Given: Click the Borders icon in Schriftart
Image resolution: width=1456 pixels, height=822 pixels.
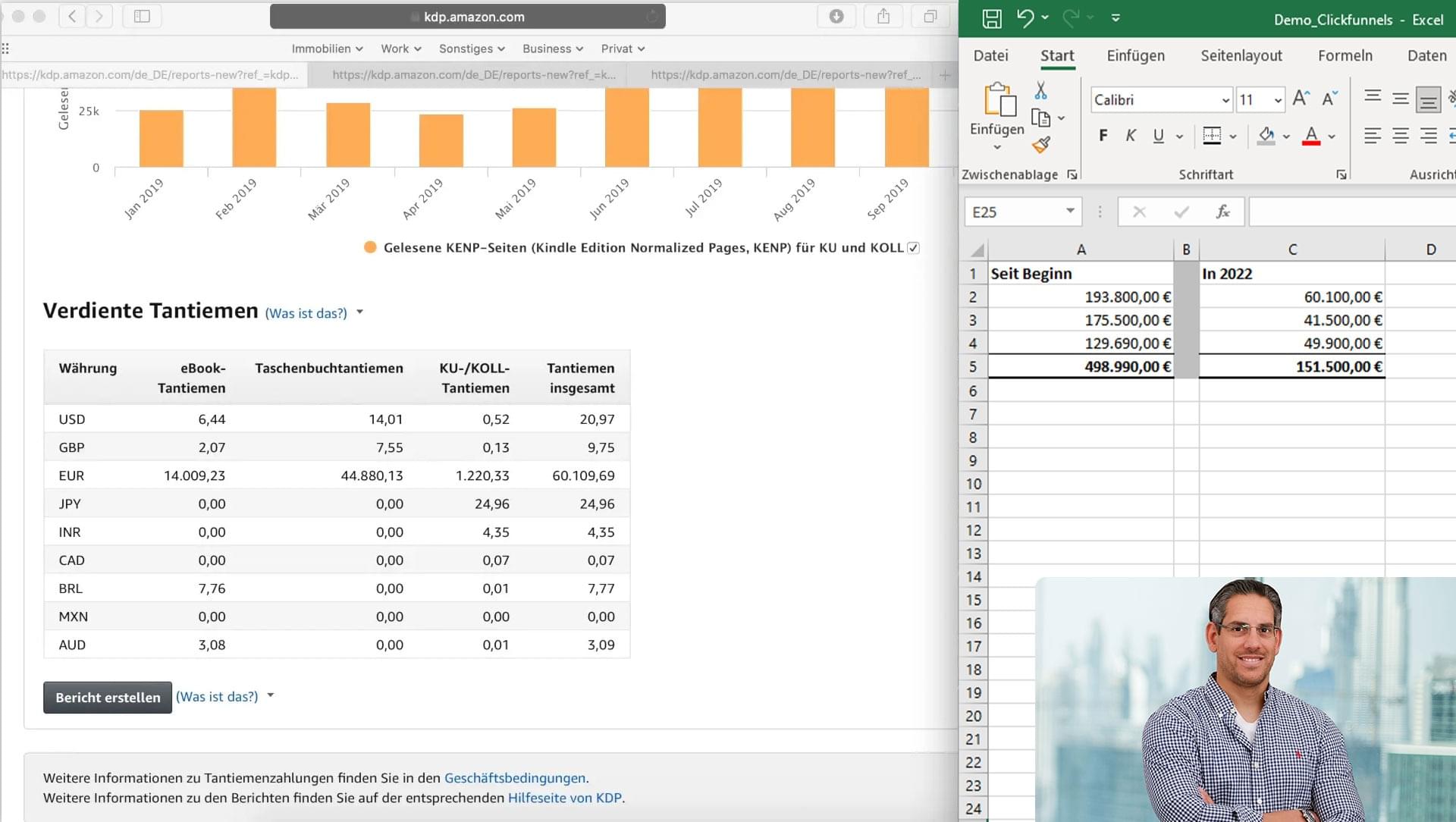Looking at the screenshot, I should [x=1212, y=136].
